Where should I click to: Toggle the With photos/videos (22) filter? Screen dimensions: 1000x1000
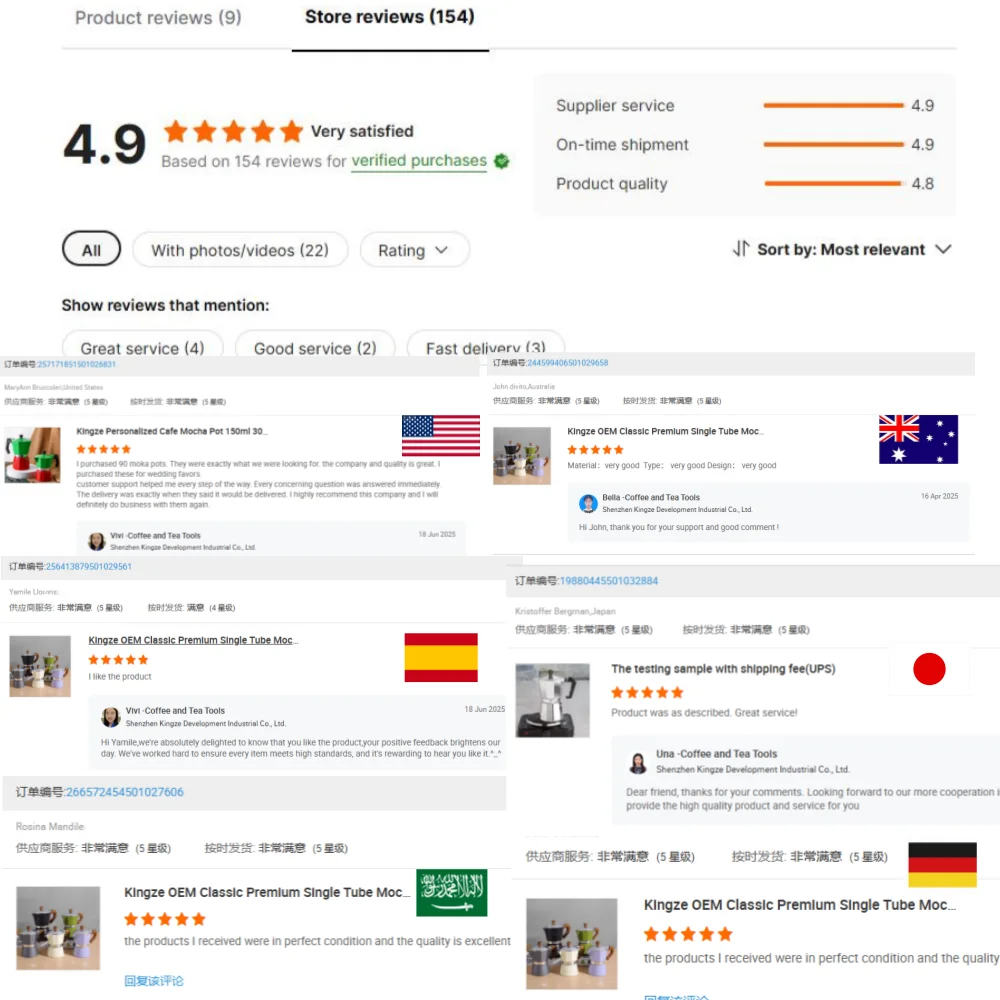pyautogui.click(x=240, y=250)
